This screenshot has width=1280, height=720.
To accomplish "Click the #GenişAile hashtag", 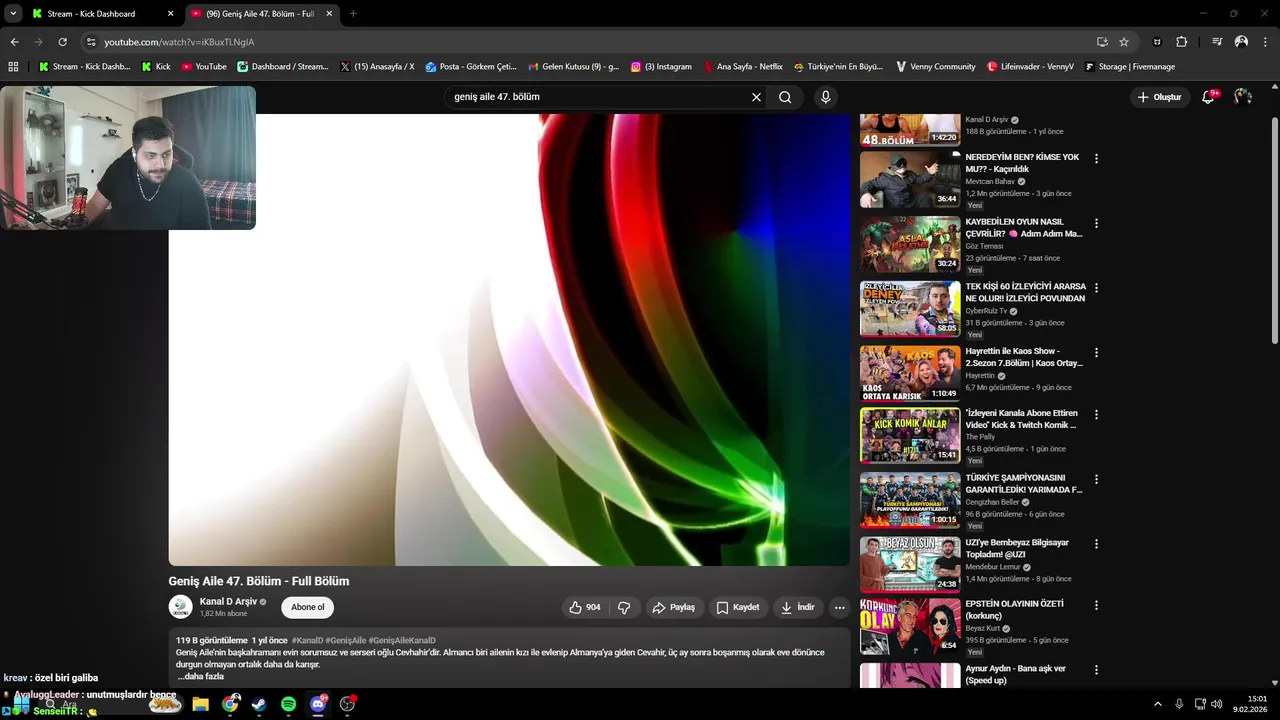I will click(345, 640).
